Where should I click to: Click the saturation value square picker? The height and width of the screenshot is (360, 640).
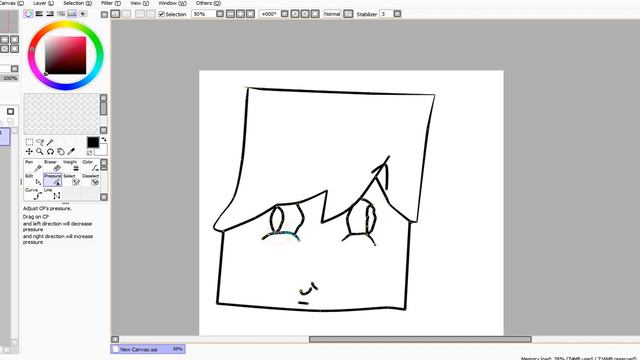[x=66, y=55]
